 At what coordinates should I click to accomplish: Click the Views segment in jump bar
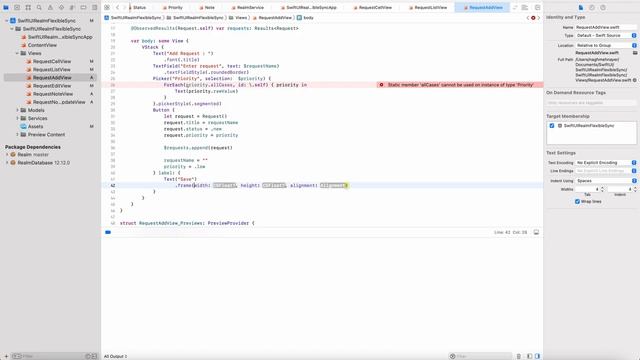click(238, 18)
